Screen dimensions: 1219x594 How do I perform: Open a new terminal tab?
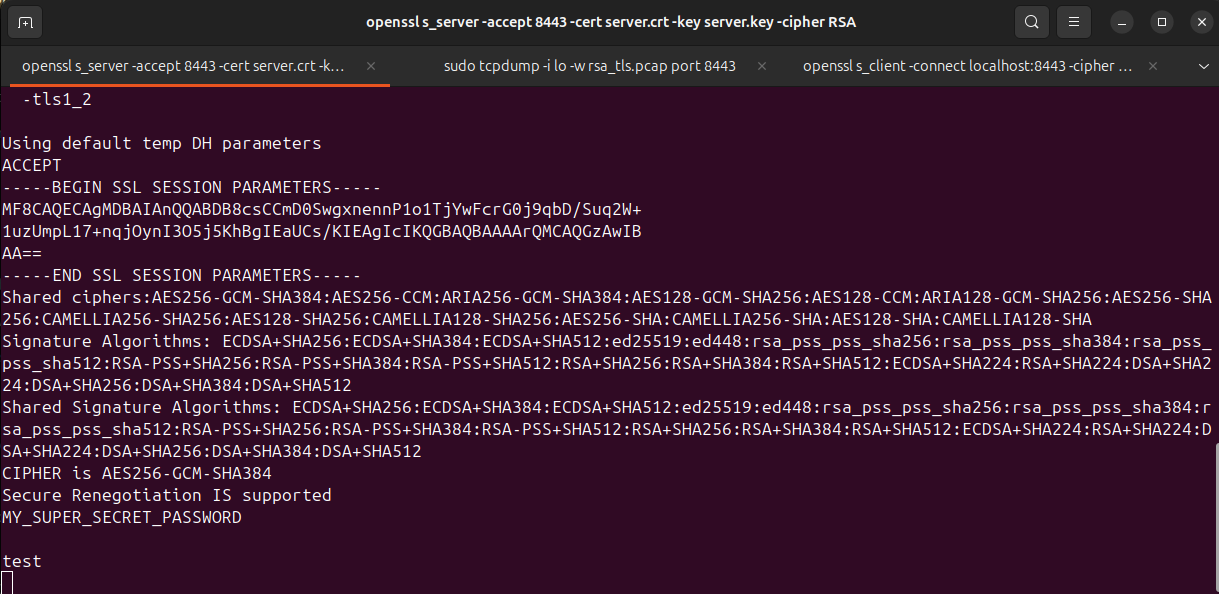coord(25,21)
